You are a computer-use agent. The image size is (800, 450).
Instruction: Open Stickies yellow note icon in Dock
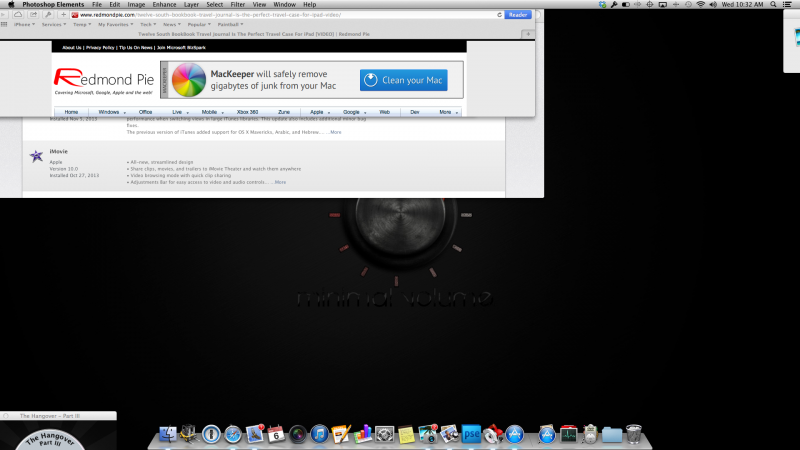click(x=406, y=435)
